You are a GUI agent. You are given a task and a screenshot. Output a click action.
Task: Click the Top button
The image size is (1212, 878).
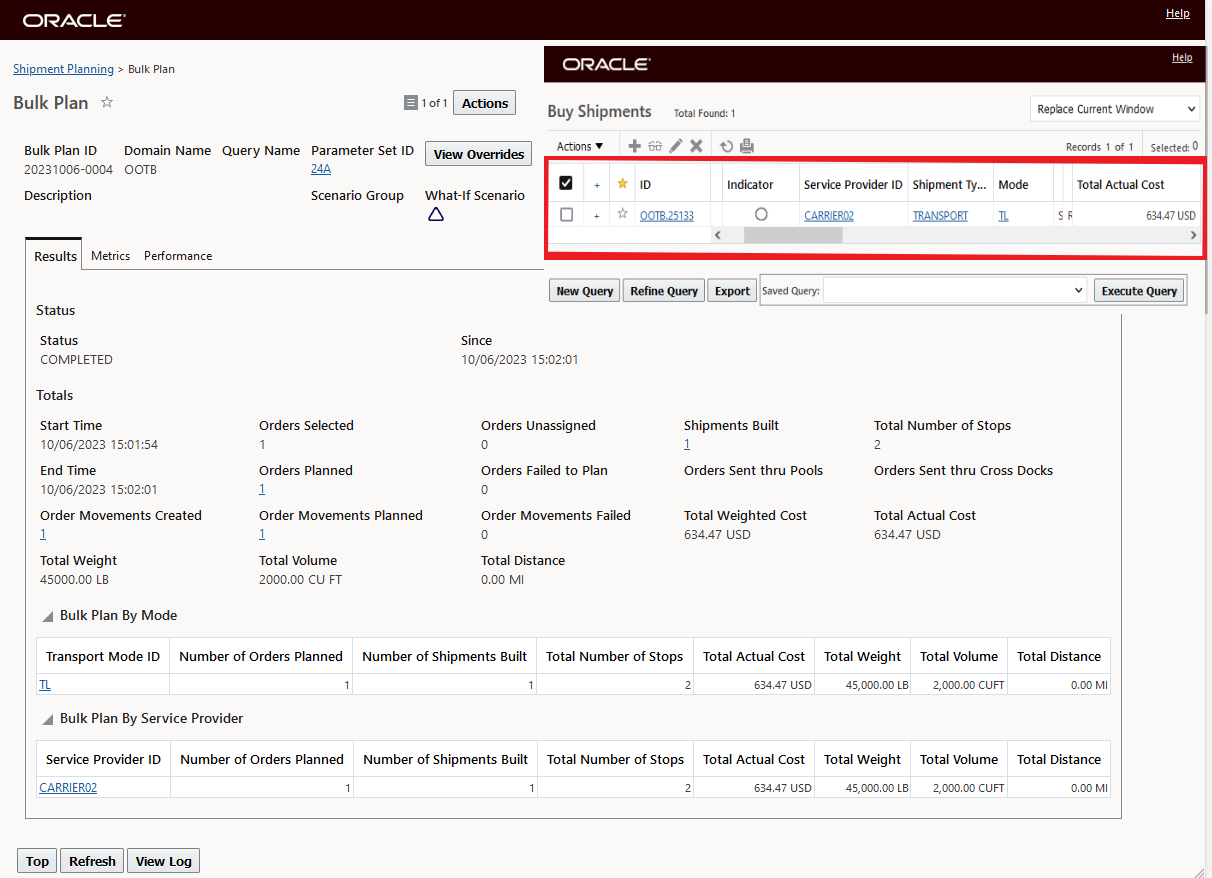[37, 861]
